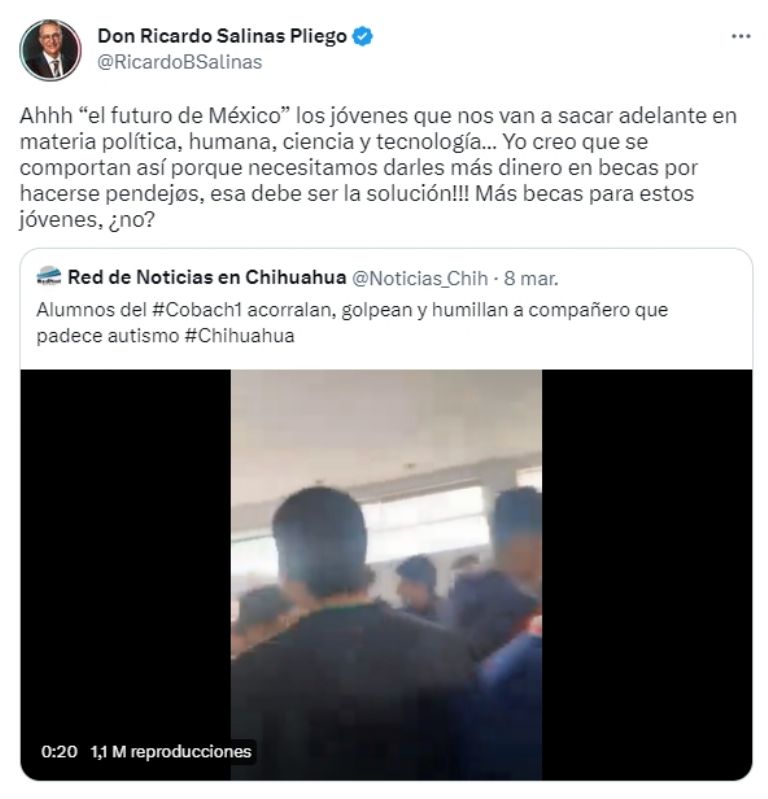Follow the #Chihuahua hashtag

[x=240, y=336]
